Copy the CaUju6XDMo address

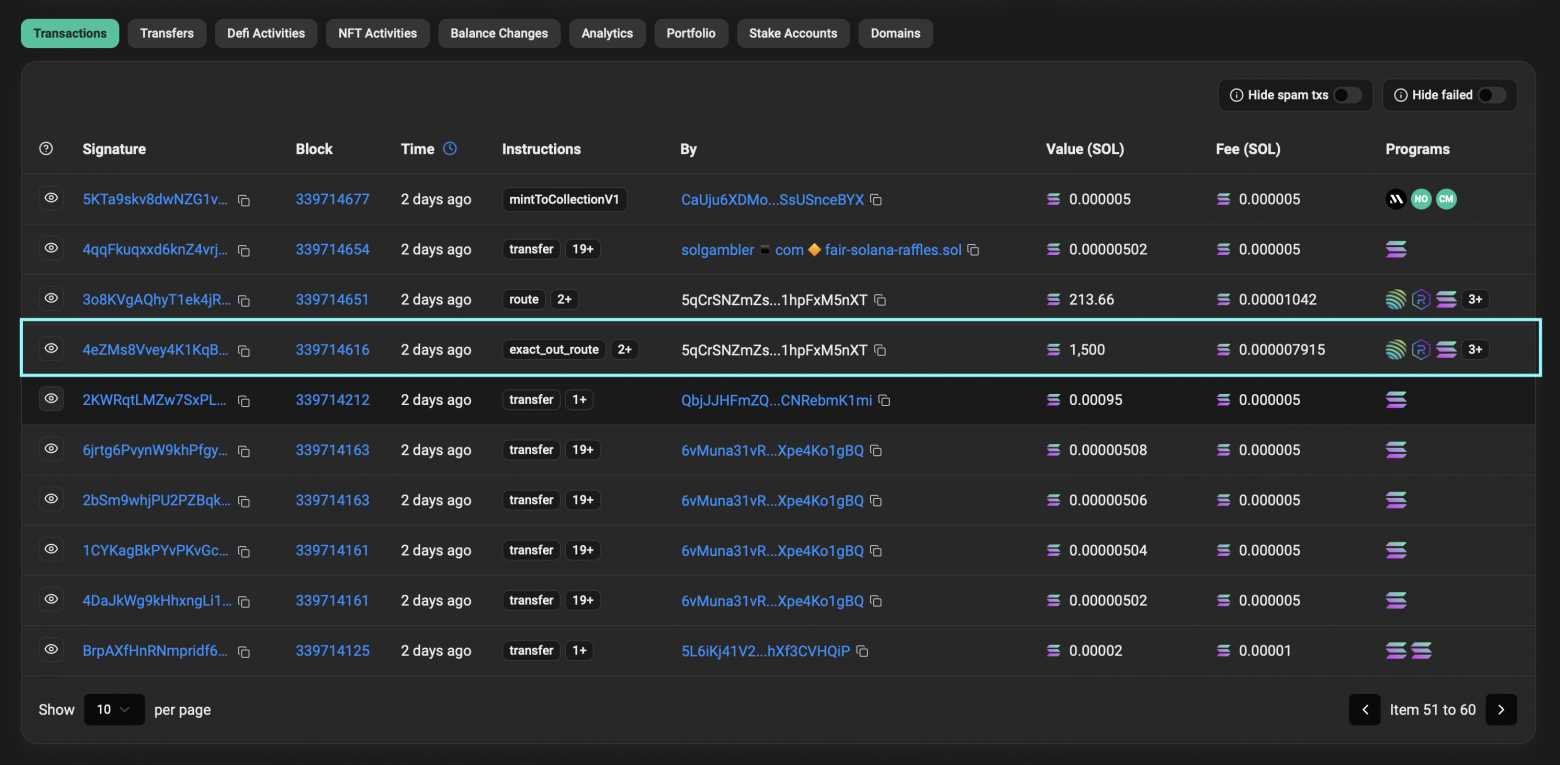point(876,200)
